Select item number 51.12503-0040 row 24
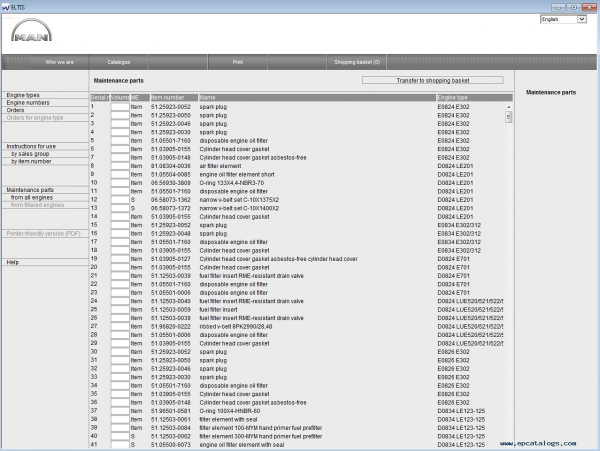The image size is (600, 451). (171, 301)
